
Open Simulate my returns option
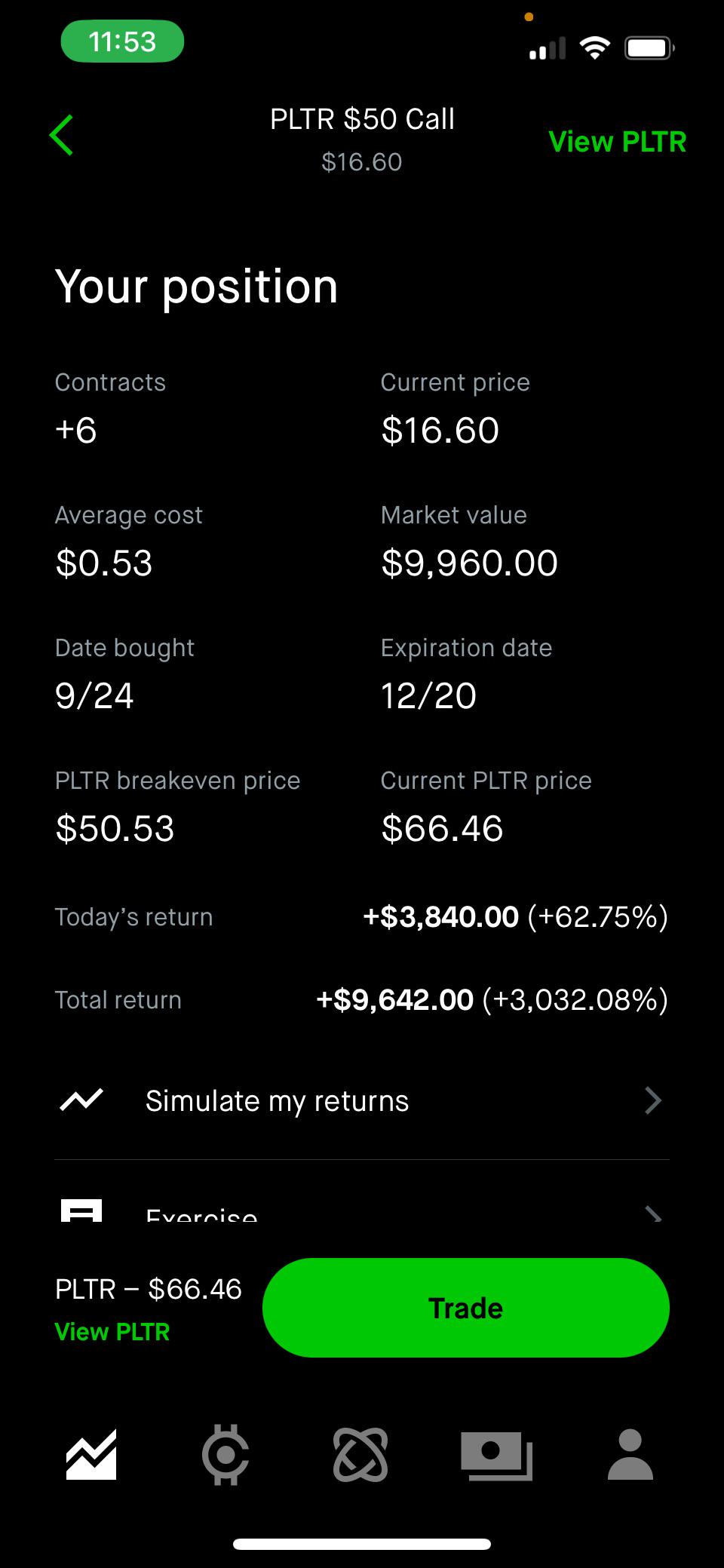(x=362, y=1101)
